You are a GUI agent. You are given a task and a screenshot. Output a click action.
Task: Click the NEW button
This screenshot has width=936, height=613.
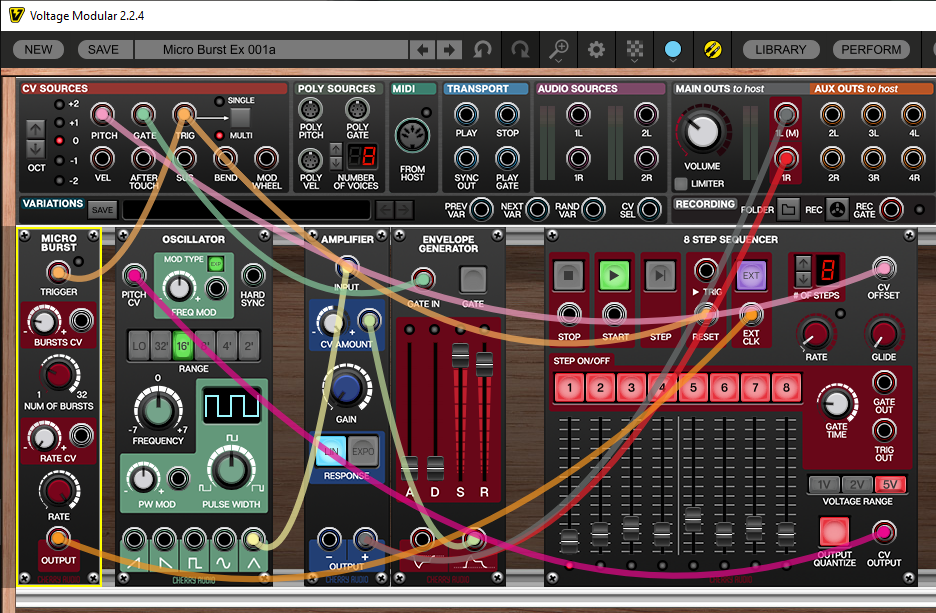click(x=38, y=50)
